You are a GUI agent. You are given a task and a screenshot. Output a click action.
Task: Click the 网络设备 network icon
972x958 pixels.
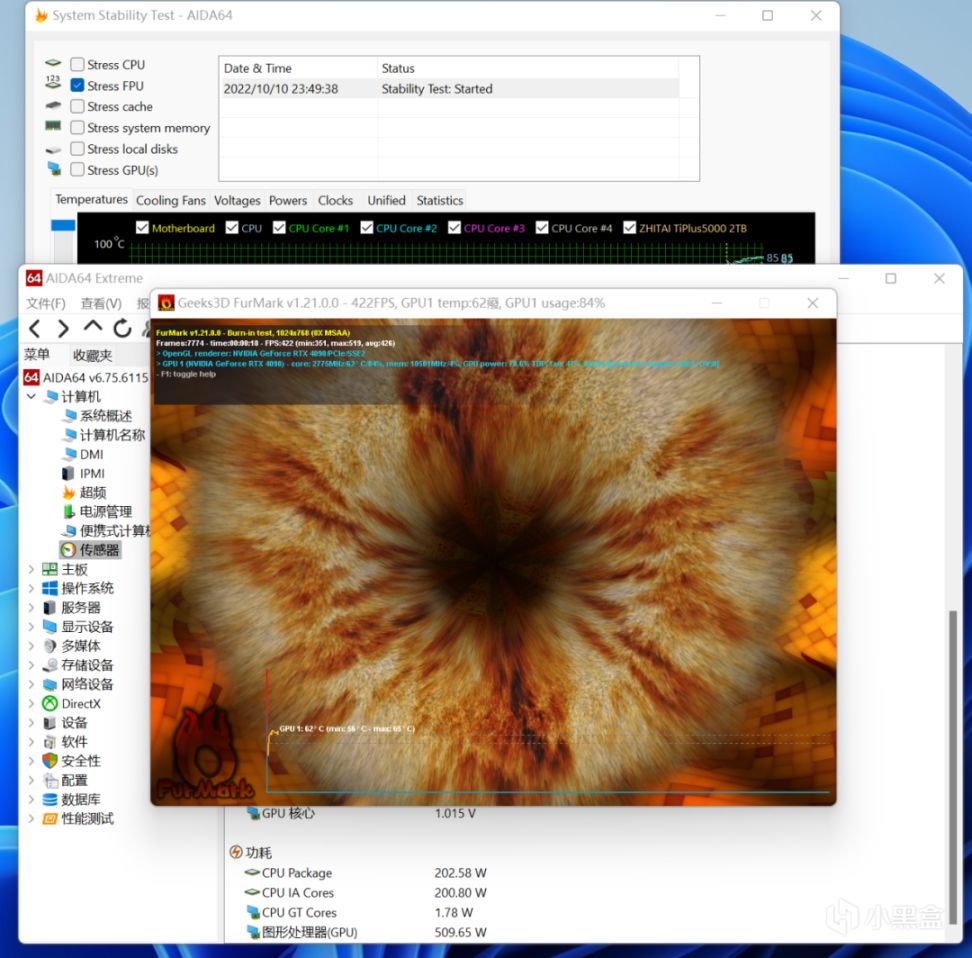coord(50,685)
